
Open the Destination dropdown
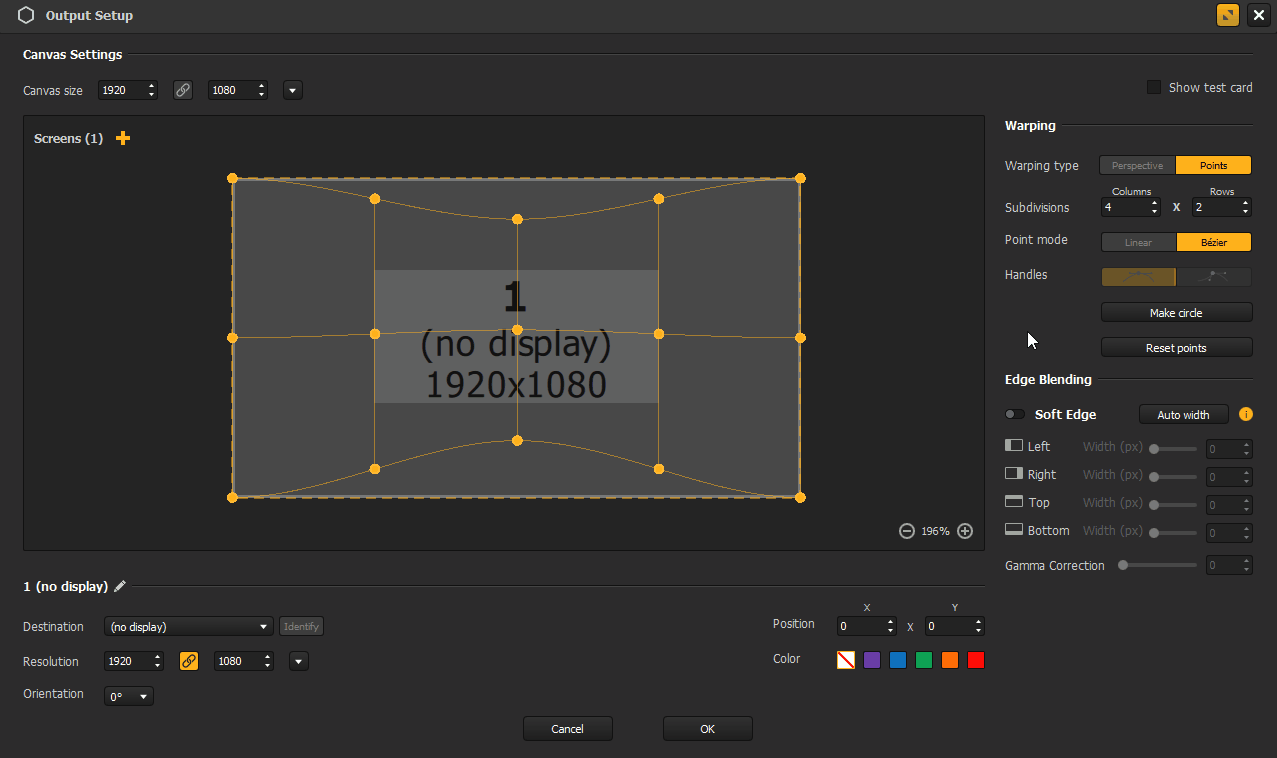188,626
